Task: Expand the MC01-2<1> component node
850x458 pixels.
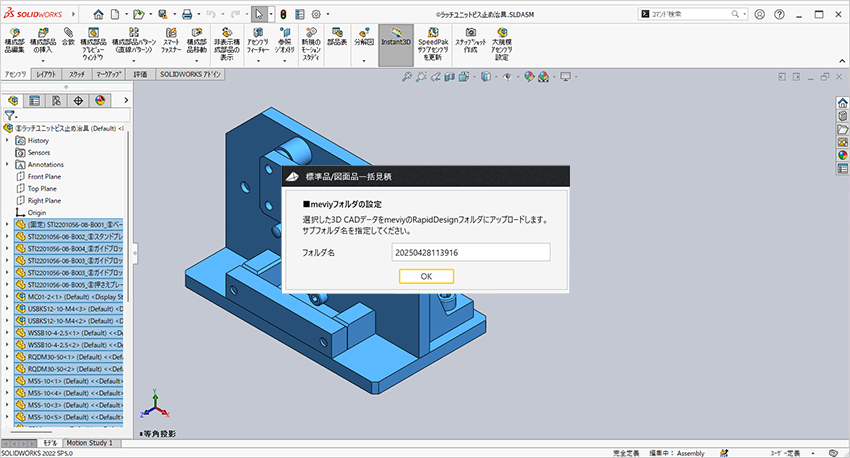Action: tap(8, 296)
